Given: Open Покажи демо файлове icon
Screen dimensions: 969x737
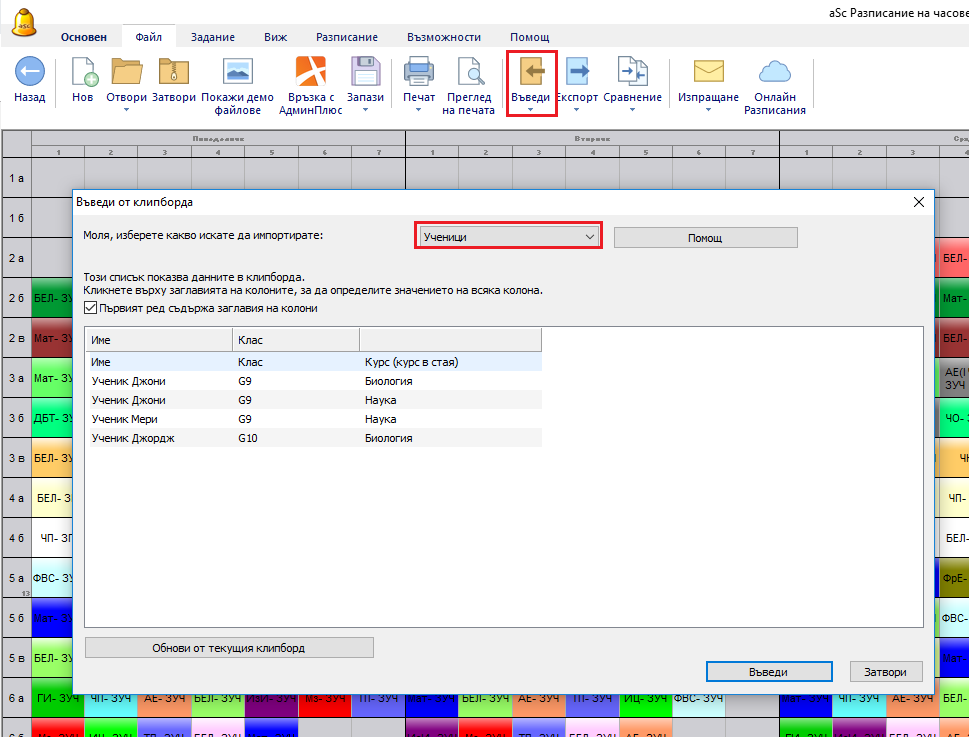Looking at the screenshot, I should [237, 72].
